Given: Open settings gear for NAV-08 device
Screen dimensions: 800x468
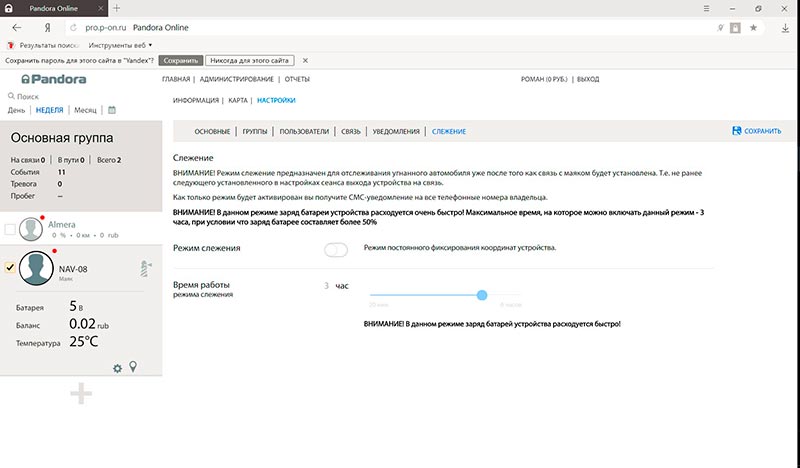Looking at the screenshot, I should tap(117, 369).
